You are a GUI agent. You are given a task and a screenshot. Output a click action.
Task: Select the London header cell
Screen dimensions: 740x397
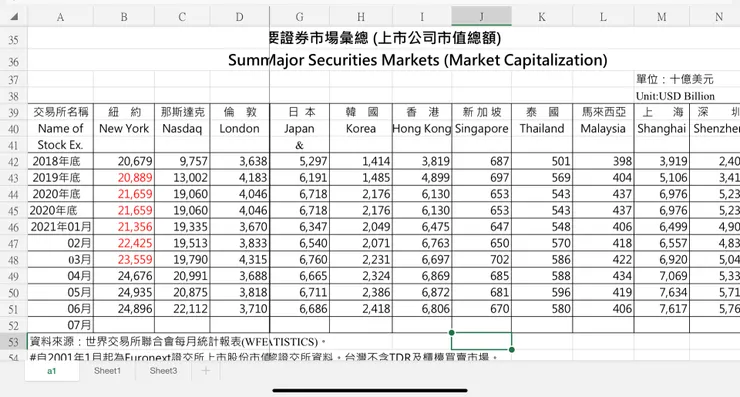pyautogui.click(x=240, y=128)
